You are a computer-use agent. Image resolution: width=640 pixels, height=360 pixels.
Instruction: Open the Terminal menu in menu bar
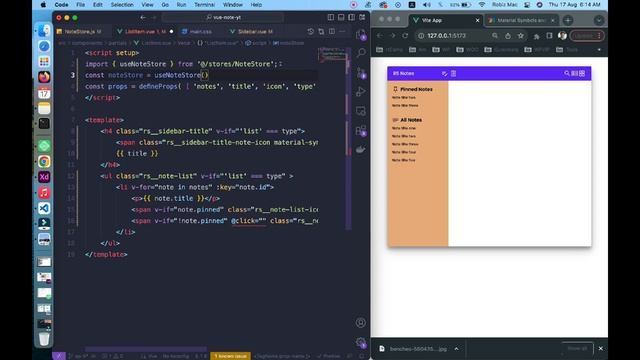(204, 5)
